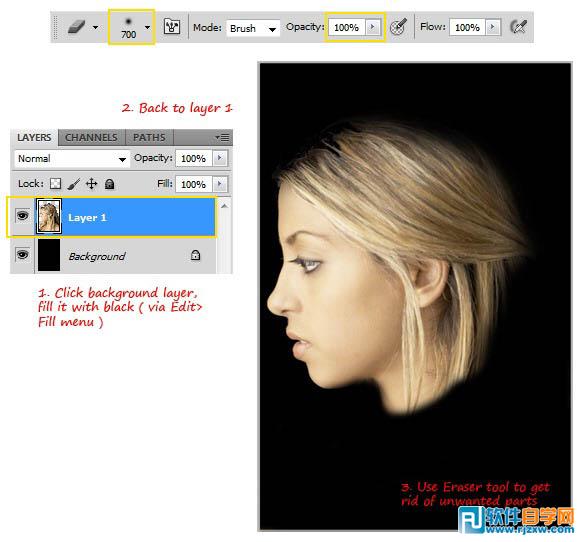Viewport: 582px width, 542px height.
Task: Enable tablet pressure for opacity icon
Action: [x=399, y=27]
